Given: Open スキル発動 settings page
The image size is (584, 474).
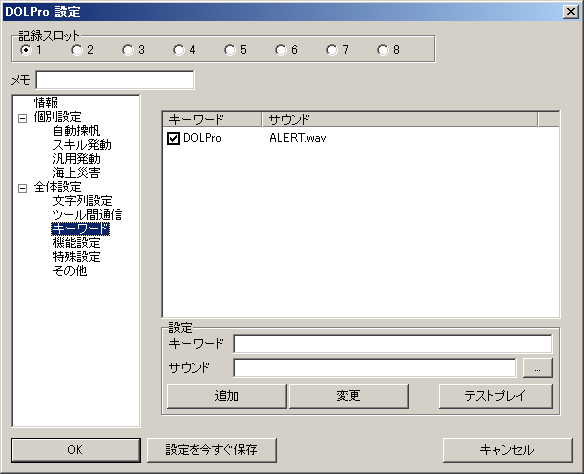Looking at the screenshot, I should coord(82,145).
